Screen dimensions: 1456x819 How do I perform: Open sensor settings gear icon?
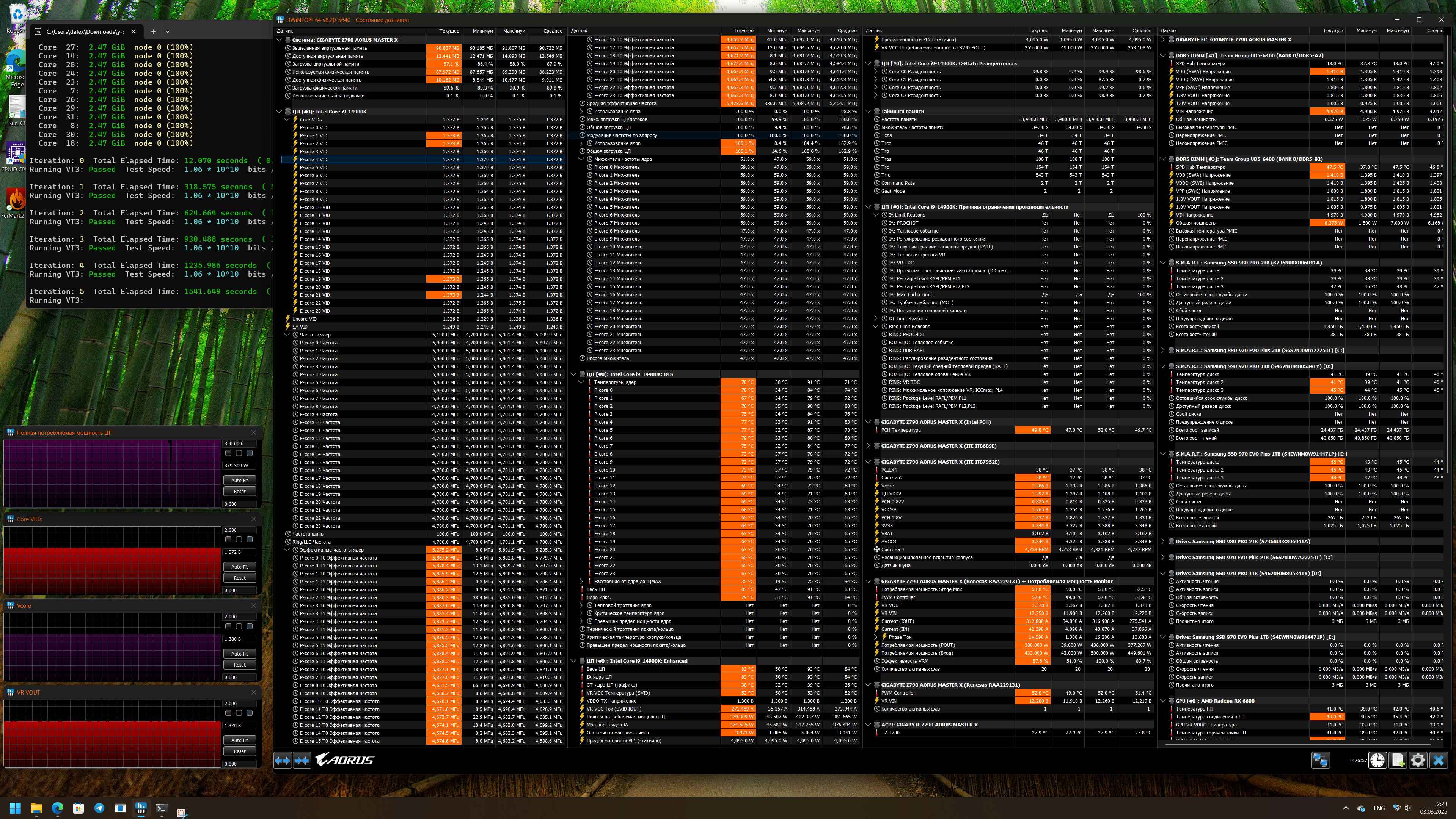(x=1418, y=760)
